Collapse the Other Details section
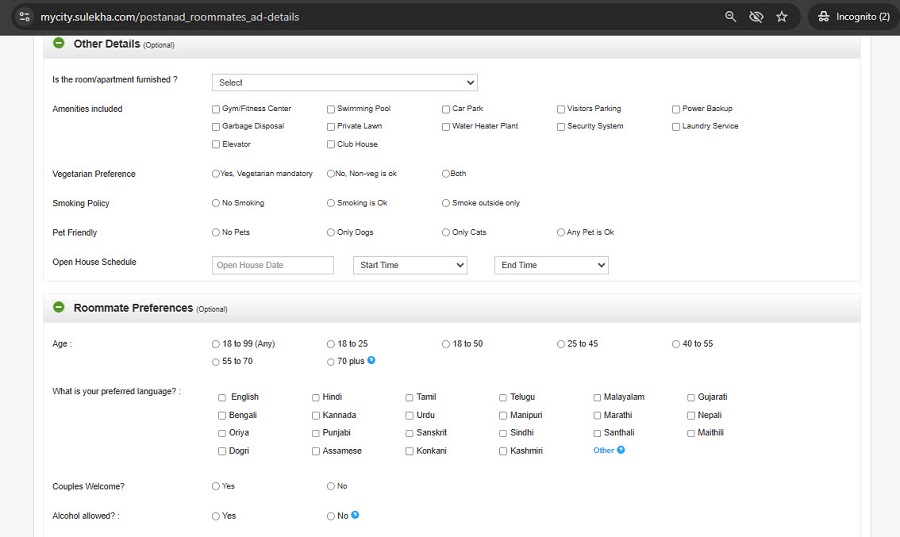 (59, 44)
